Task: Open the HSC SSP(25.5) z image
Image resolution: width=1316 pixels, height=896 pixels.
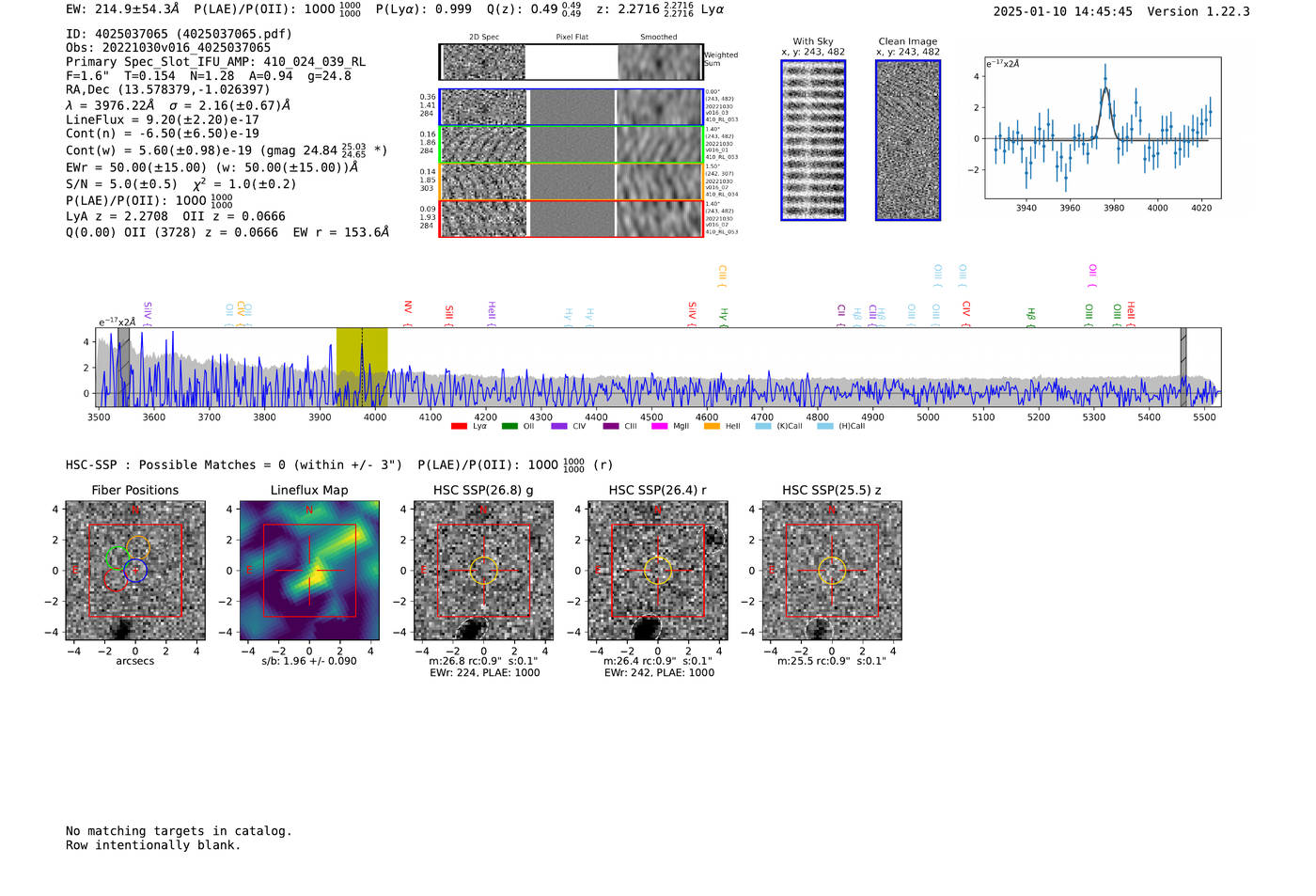Action: (x=832, y=571)
